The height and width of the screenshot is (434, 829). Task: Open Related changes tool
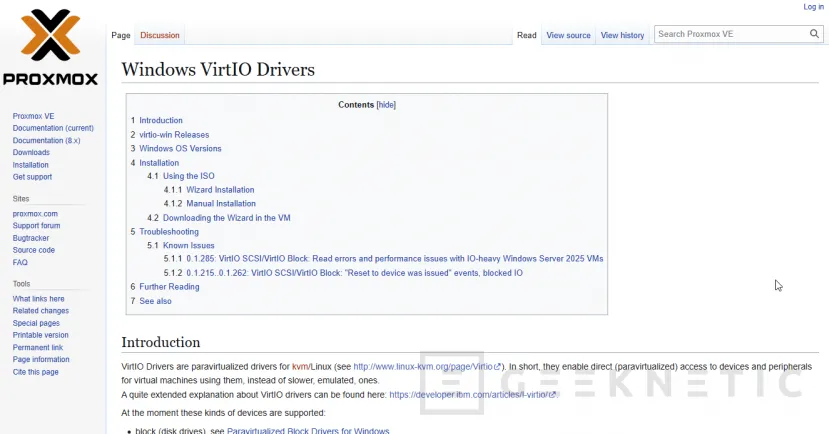(x=41, y=311)
